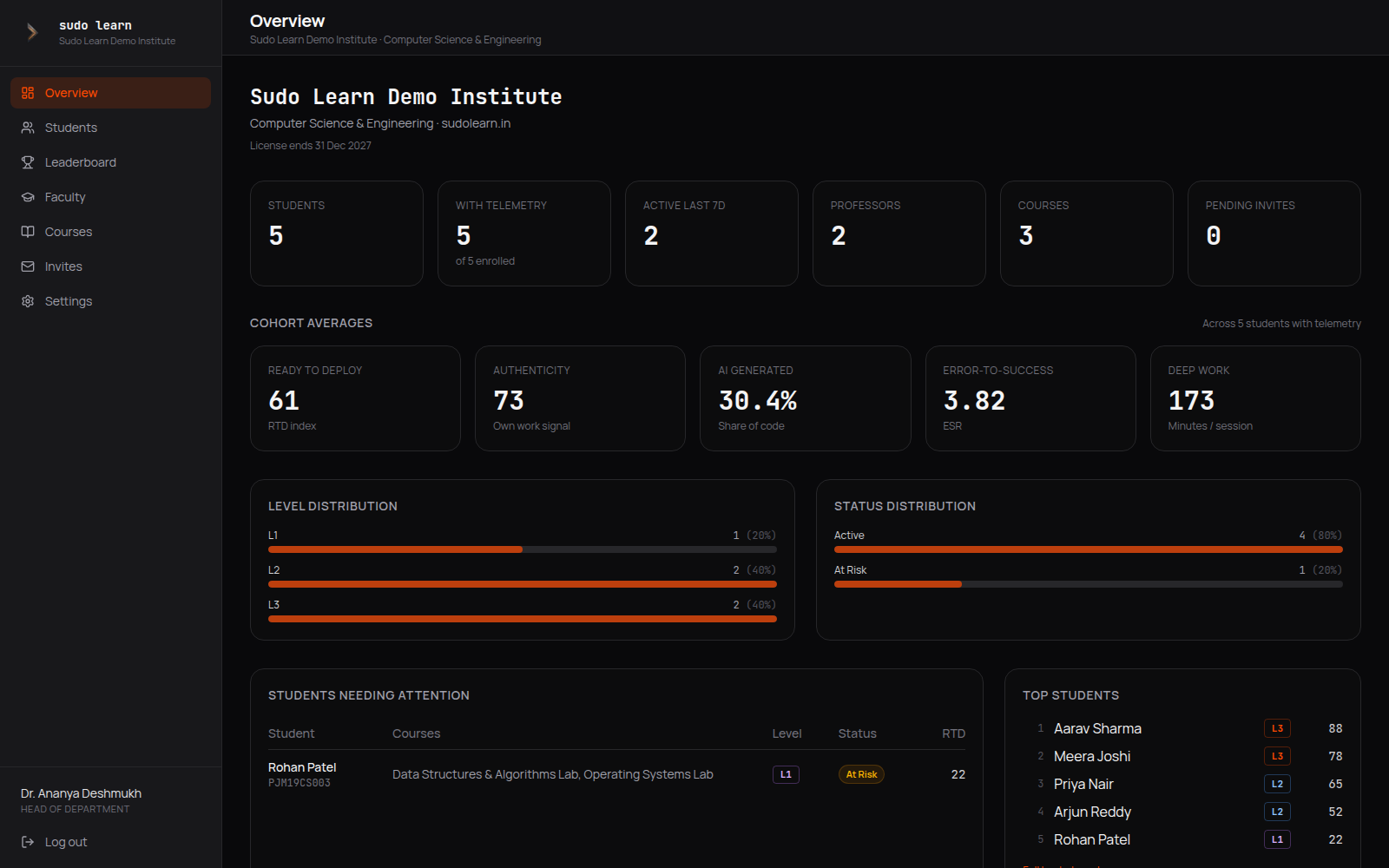
Task: Click the Level column header
Action: [787, 733]
